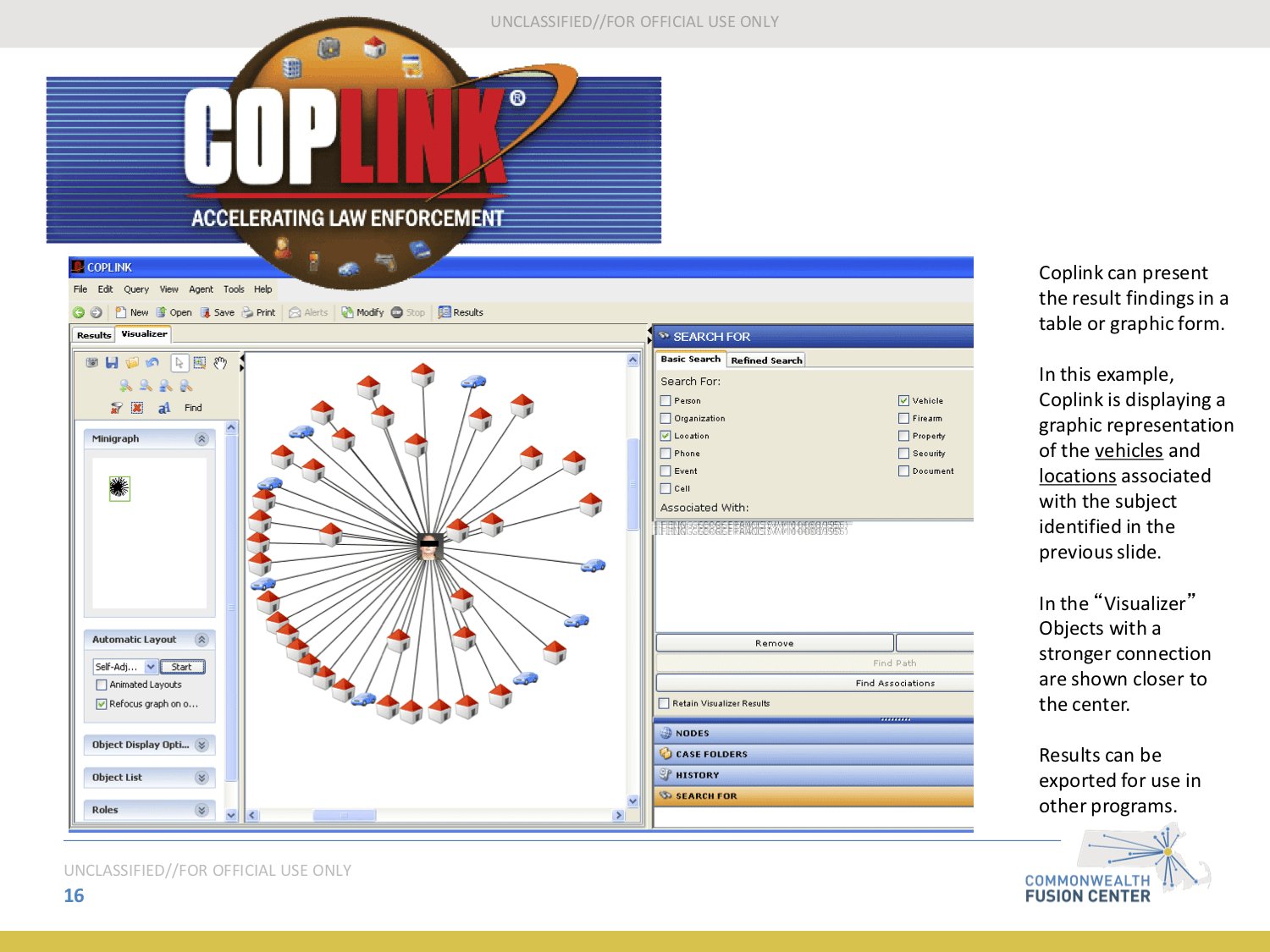1270x952 pixels.
Task: Click the blue undo arrow icon
Action: click(x=152, y=363)
